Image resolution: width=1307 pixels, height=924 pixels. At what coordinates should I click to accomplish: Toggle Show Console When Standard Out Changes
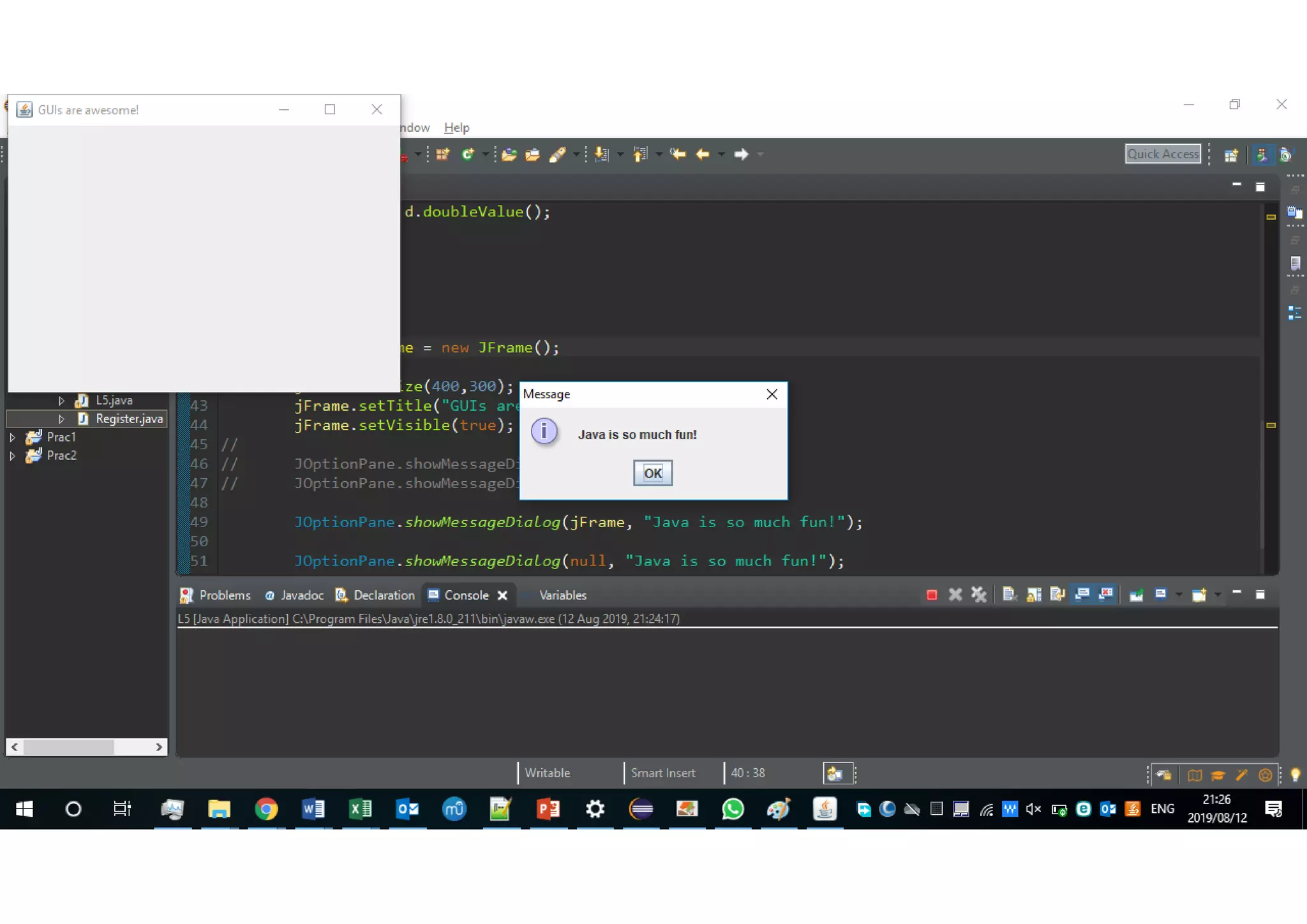coord(1082,595)
